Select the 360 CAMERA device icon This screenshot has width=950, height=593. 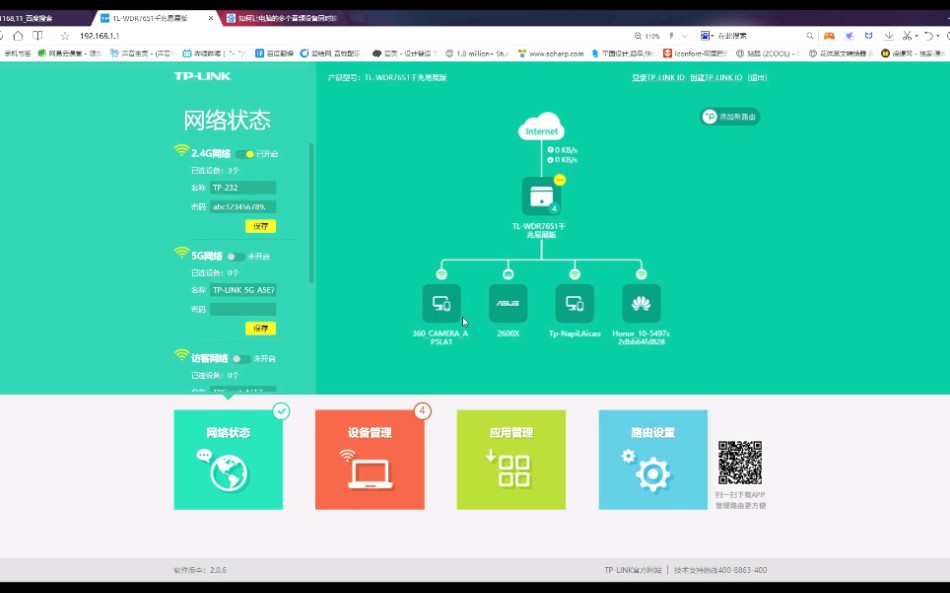point(440,305)
